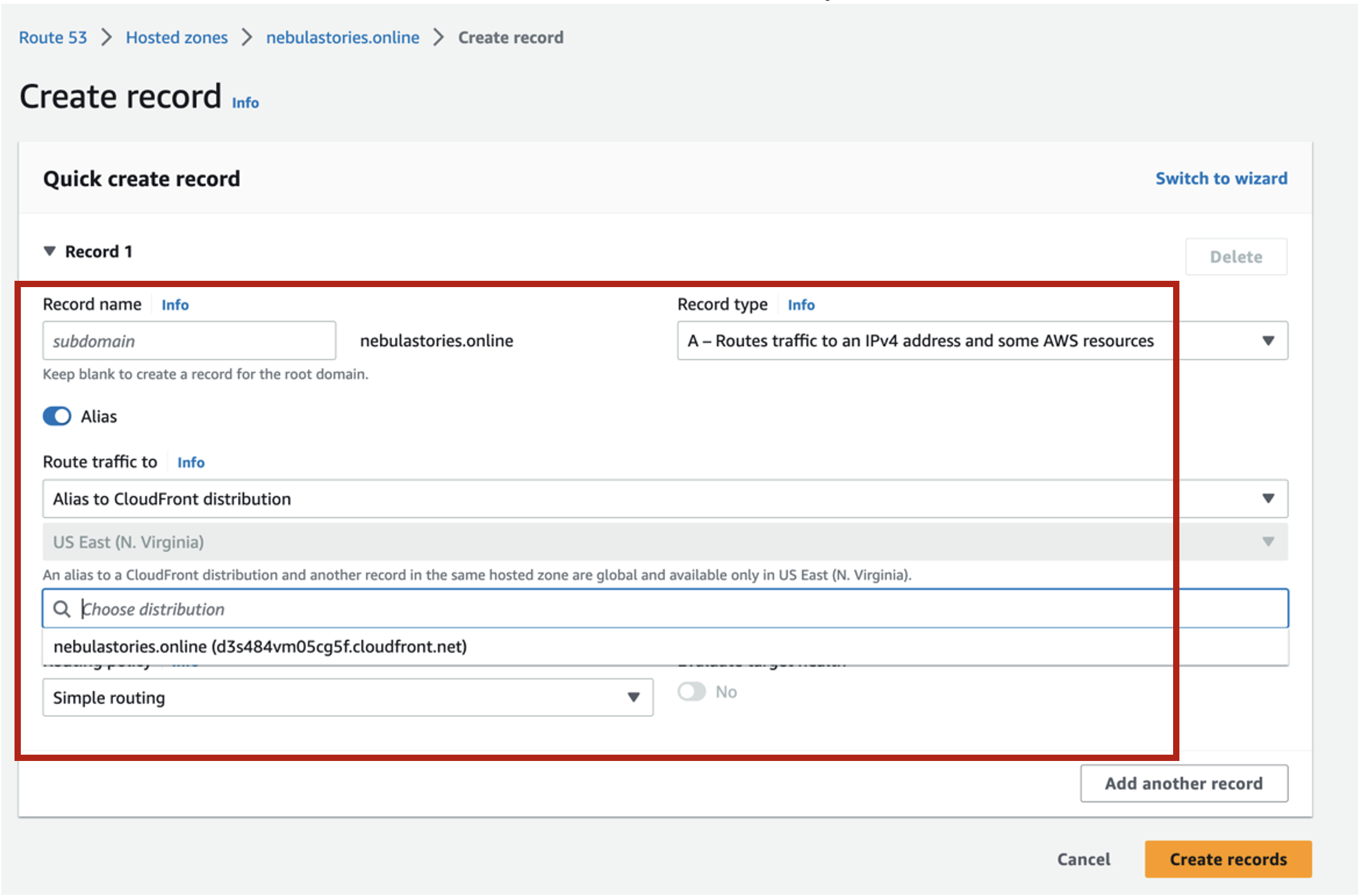
Task: Click the Choose distribution search field
Action: (x=665, y=609)
